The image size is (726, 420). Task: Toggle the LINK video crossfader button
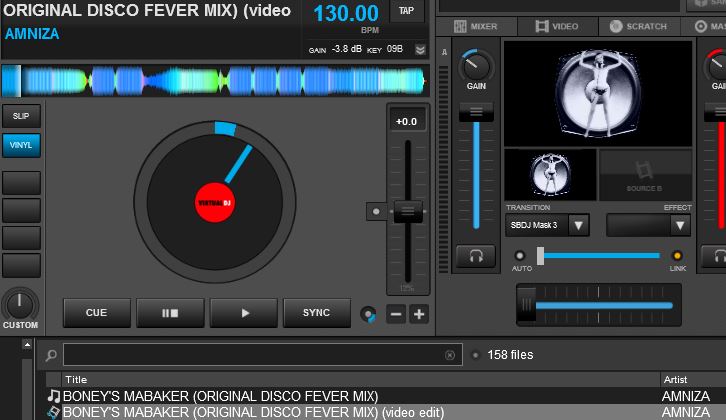coord(677,255)
